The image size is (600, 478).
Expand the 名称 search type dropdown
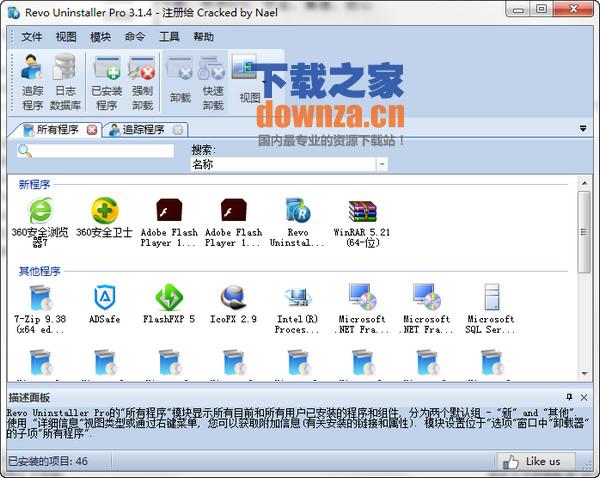(382, 164)
